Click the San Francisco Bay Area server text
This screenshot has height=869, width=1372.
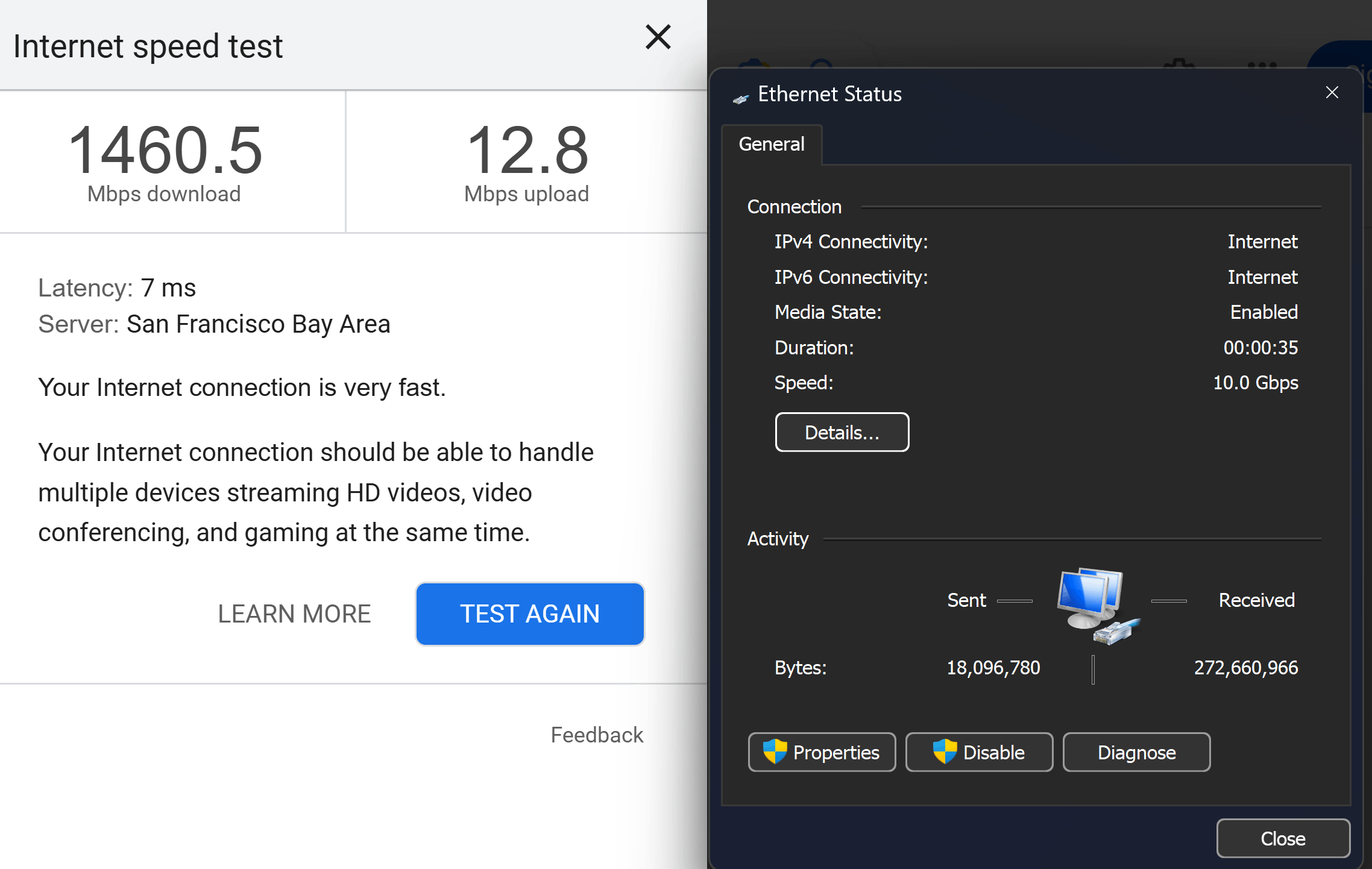click(258, 324)
